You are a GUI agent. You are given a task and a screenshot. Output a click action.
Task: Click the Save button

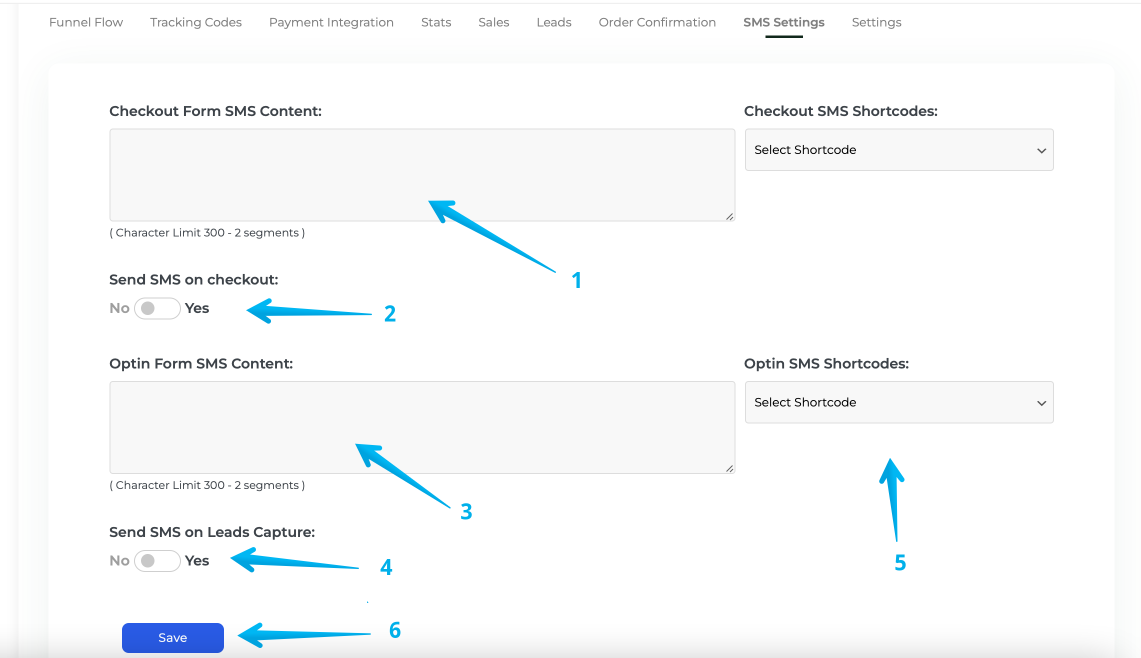[x=172, y=637]
